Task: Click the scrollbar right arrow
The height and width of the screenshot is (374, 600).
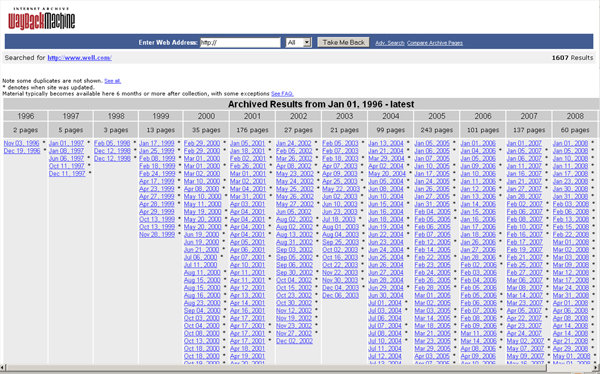Action: click(596, 368)
